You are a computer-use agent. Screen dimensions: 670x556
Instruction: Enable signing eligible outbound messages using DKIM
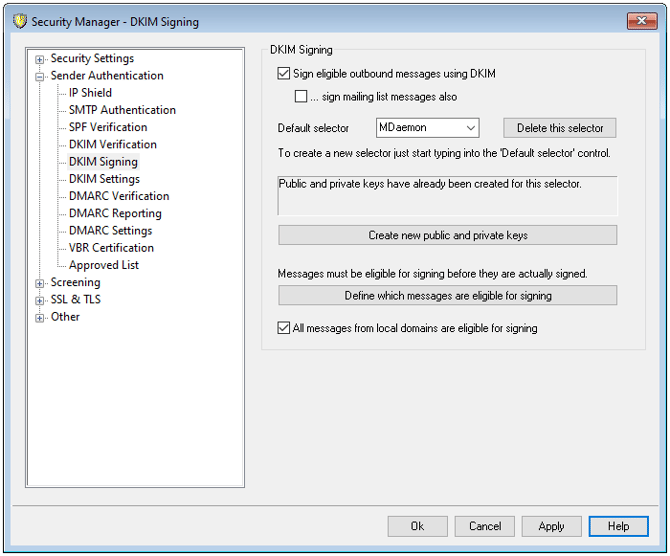tap(284, 74)
